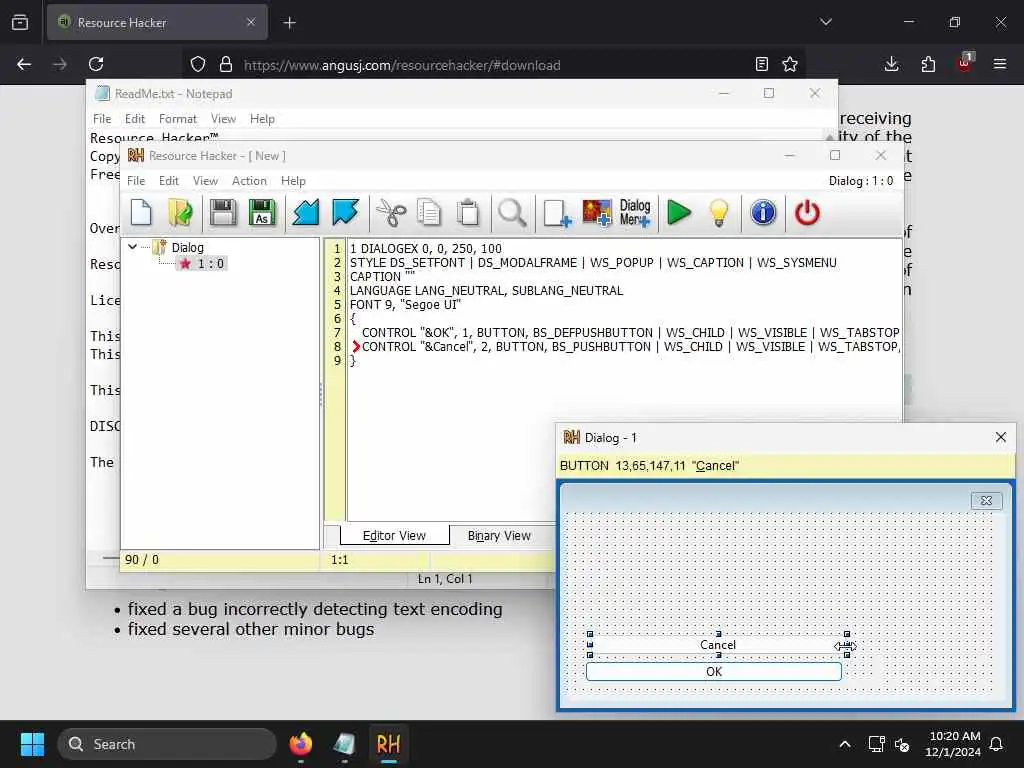Open Resource Hacker Action menu
The image size is (1024, 768).
(249, 181)
